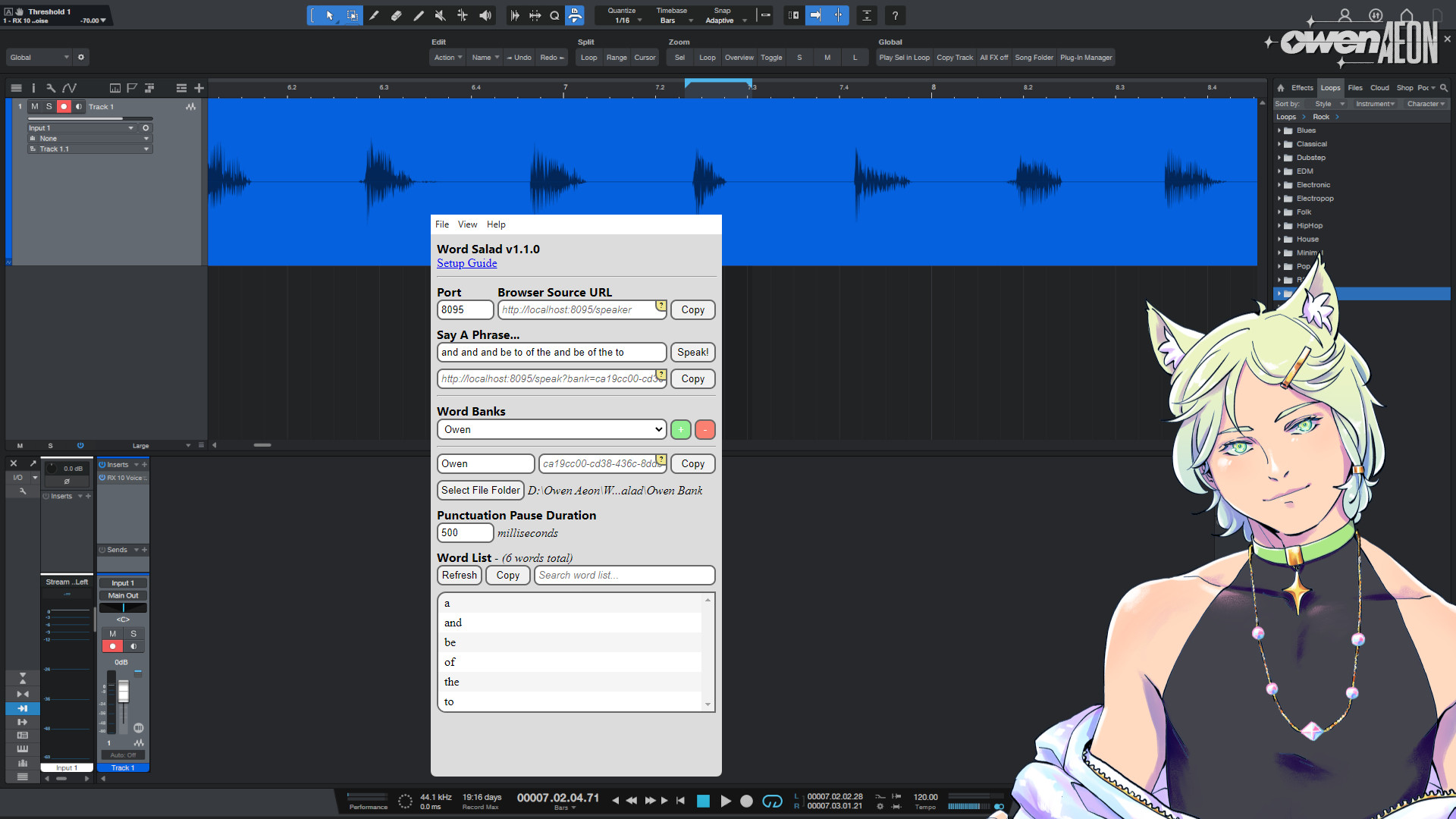Open the Track 1.1 layer dropdown

(90, 149)
